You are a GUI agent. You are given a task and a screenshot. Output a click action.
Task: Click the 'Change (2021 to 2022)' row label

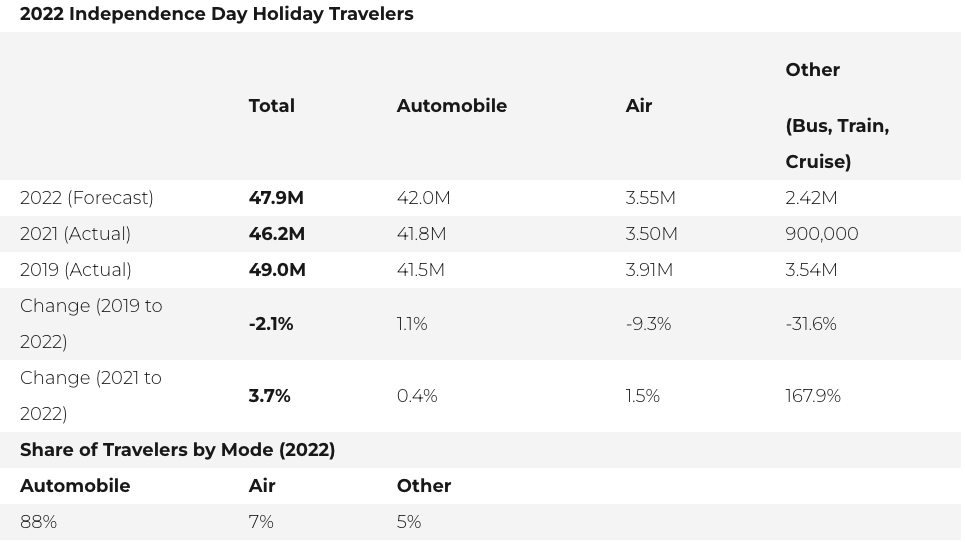(x=91, y=396)
